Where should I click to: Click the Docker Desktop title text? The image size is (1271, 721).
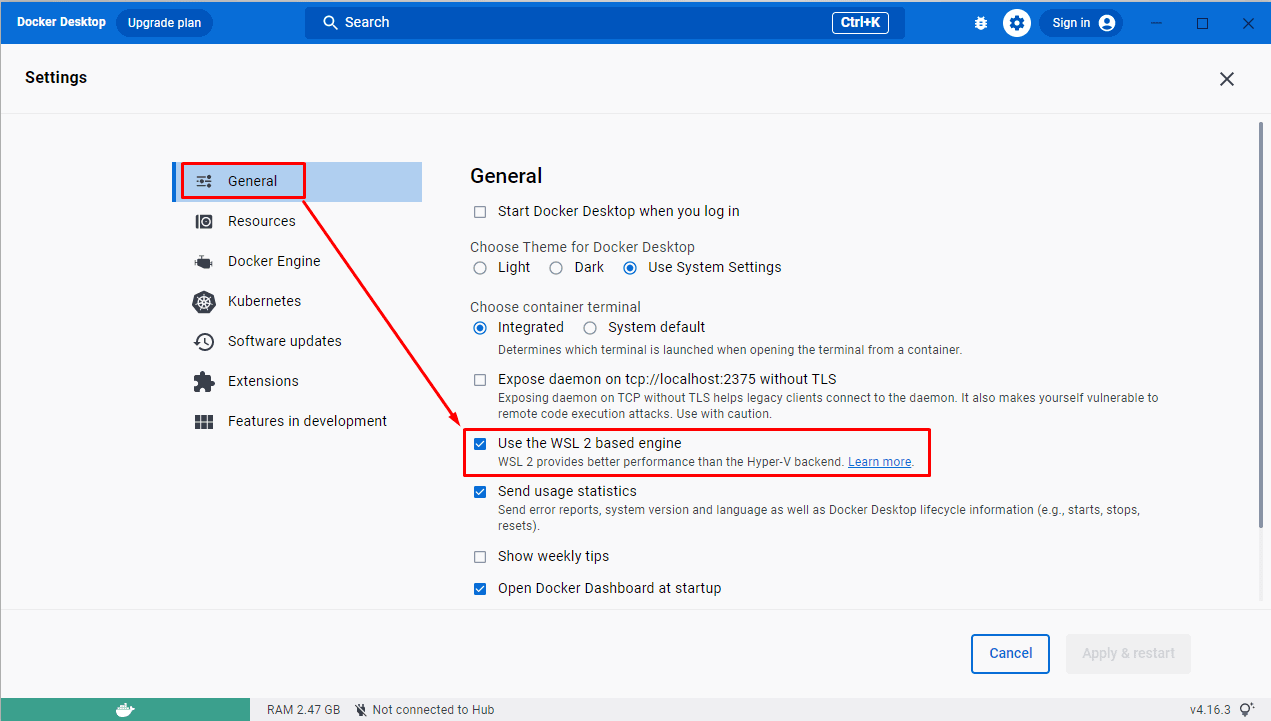[x=61, y=22]
